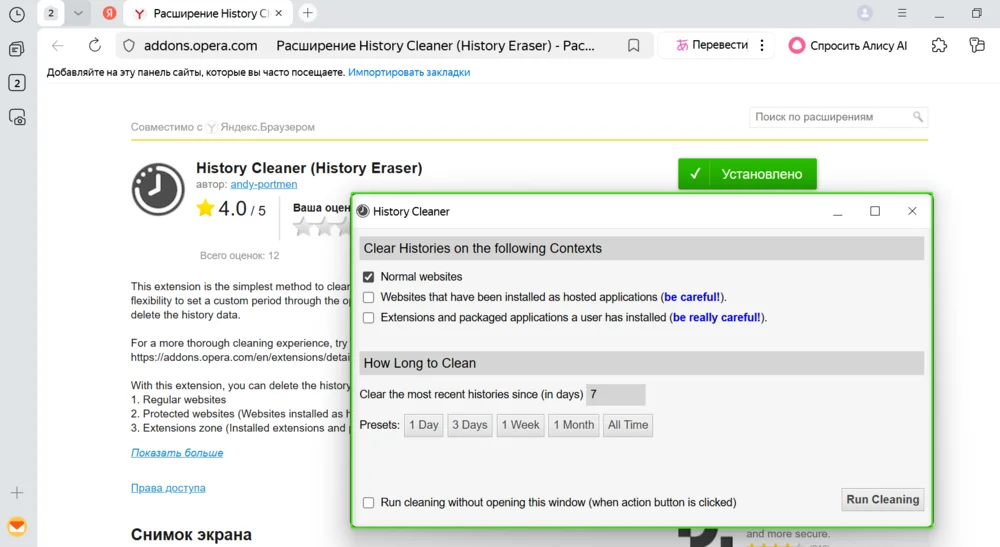Open the downloads panel icon in toolbar
The height and width of the screenshot is (547, 1000).
click(976, 45)
